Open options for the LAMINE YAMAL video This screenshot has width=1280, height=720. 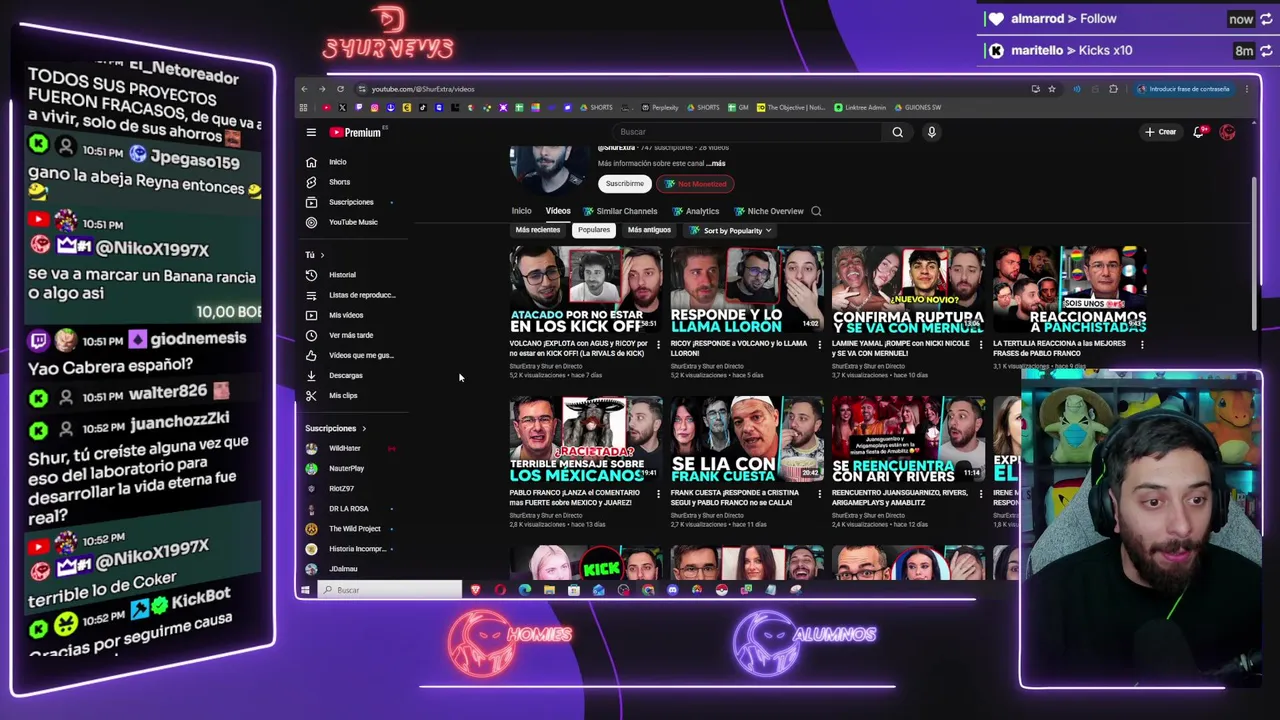[x=981, y=345]
